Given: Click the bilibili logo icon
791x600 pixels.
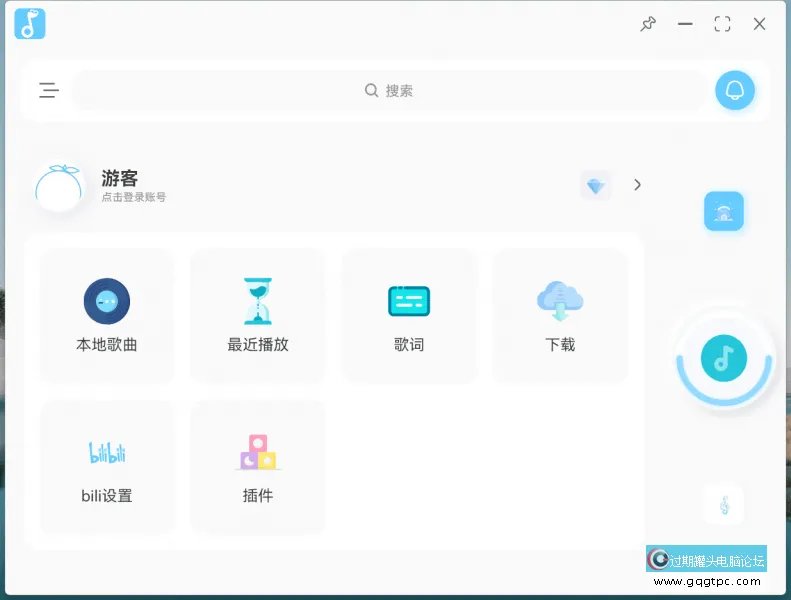Looking at the screenshot, I should (107, 453).
